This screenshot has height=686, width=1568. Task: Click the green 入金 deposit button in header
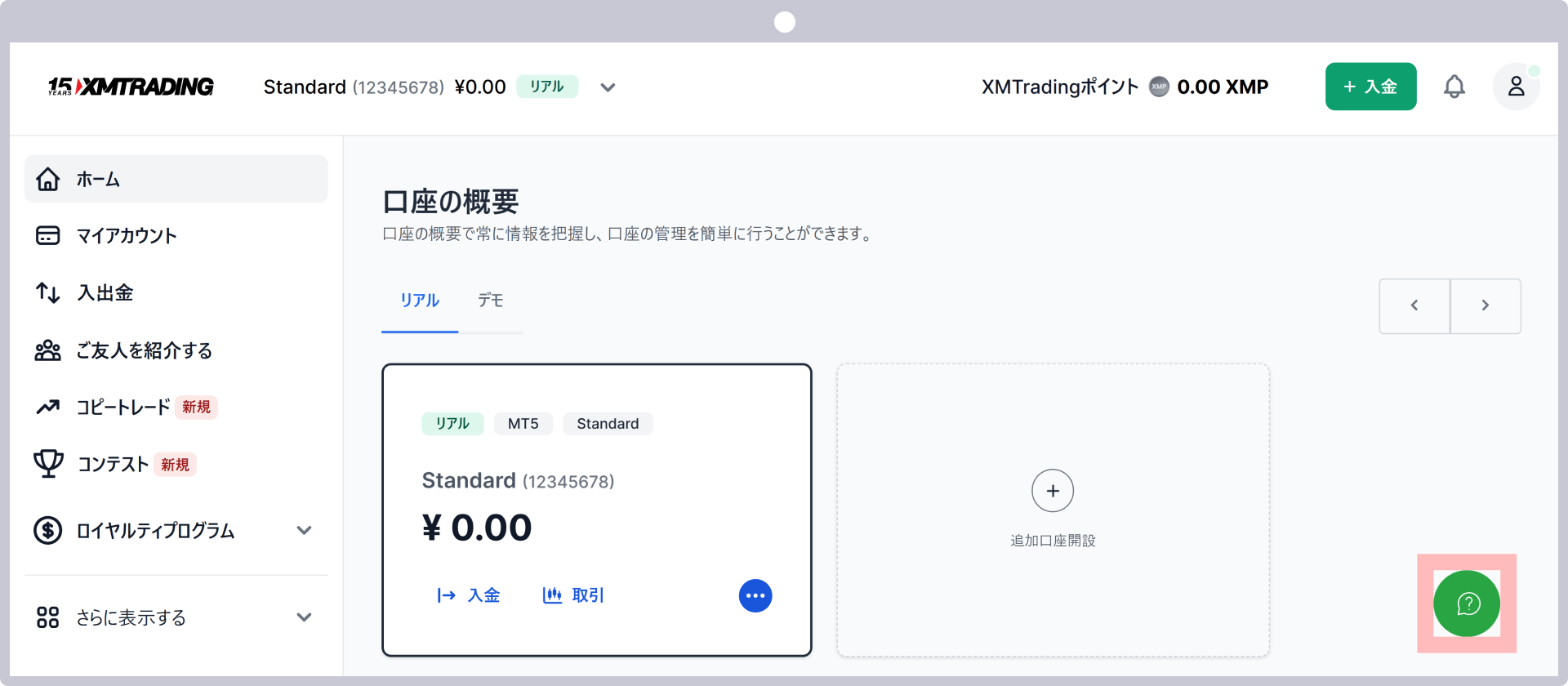pos(1370,87)
